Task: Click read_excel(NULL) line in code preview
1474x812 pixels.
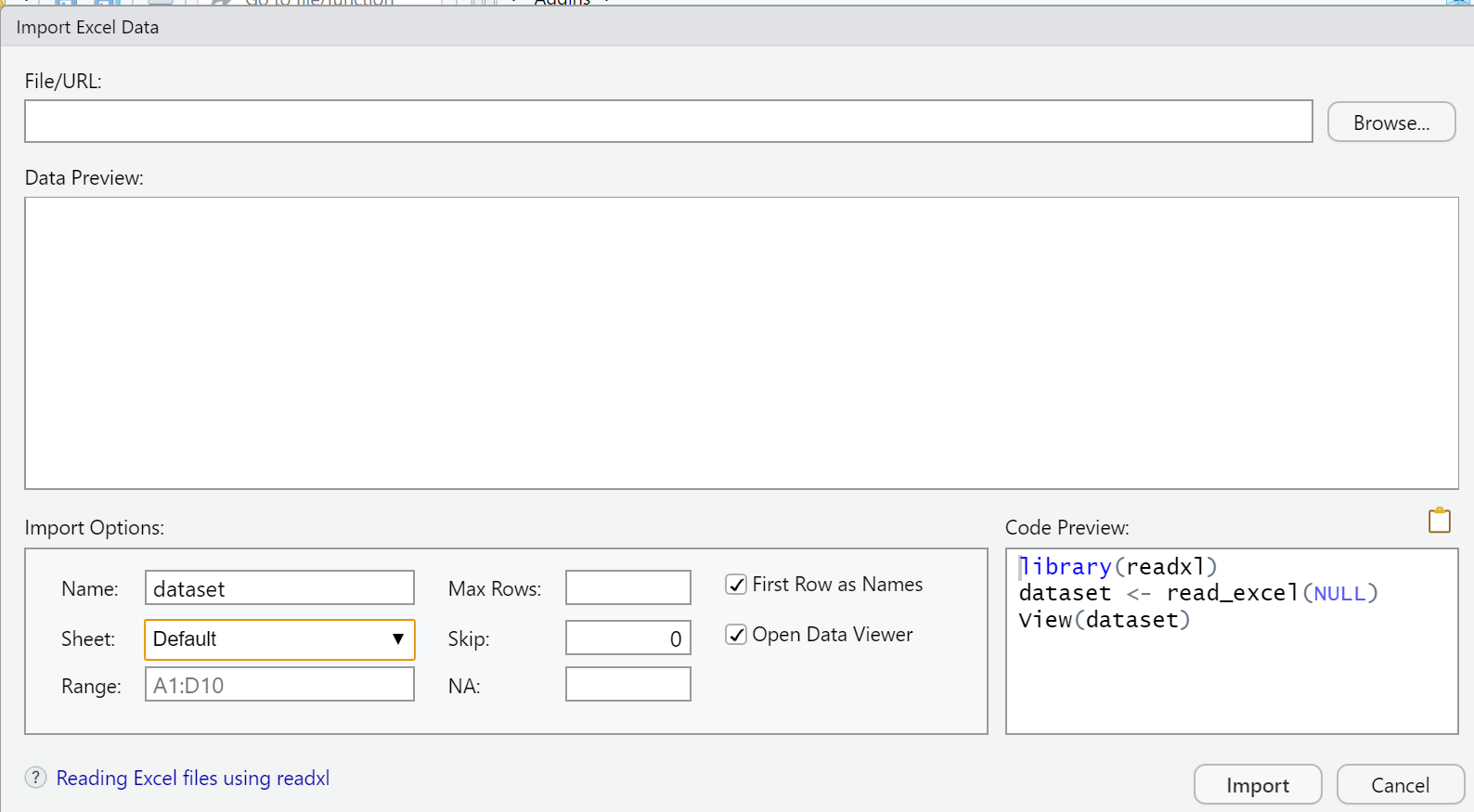Action: point(1197,593)
